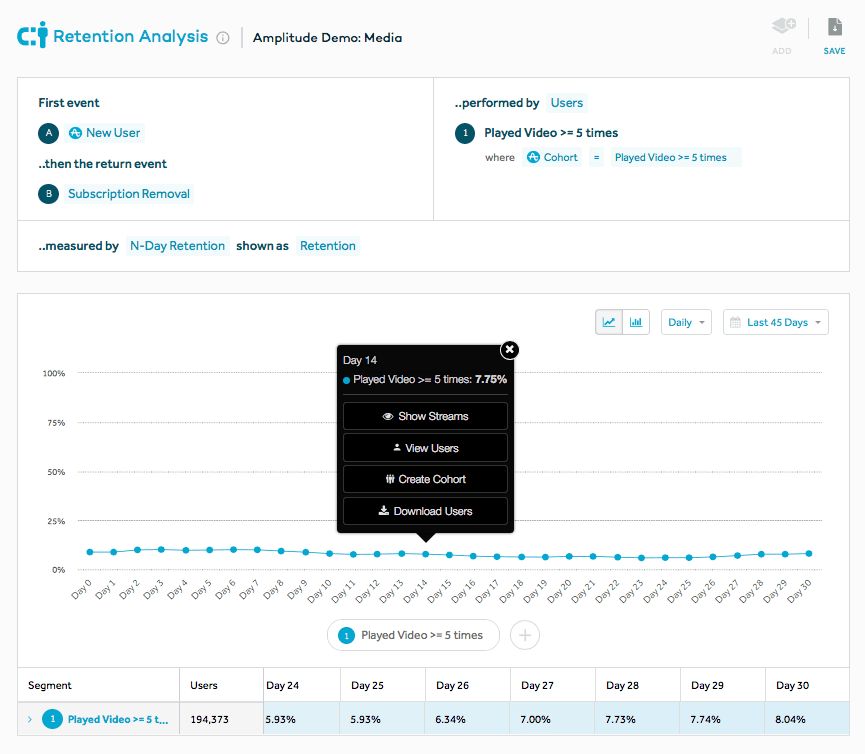
Task: Expand the Played Video segment row in the table
Action: point(27,718)
